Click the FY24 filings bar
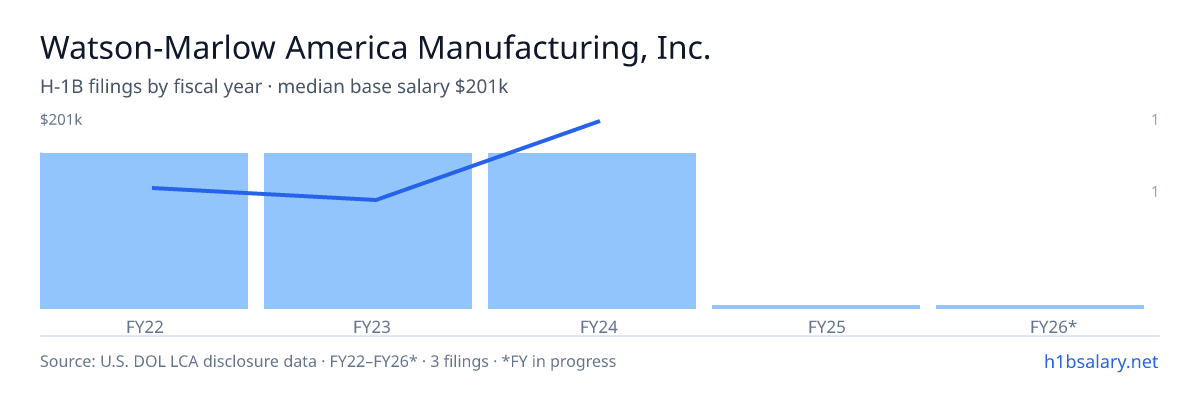This screenshot has width=1200, height=400. pos(592,231)
